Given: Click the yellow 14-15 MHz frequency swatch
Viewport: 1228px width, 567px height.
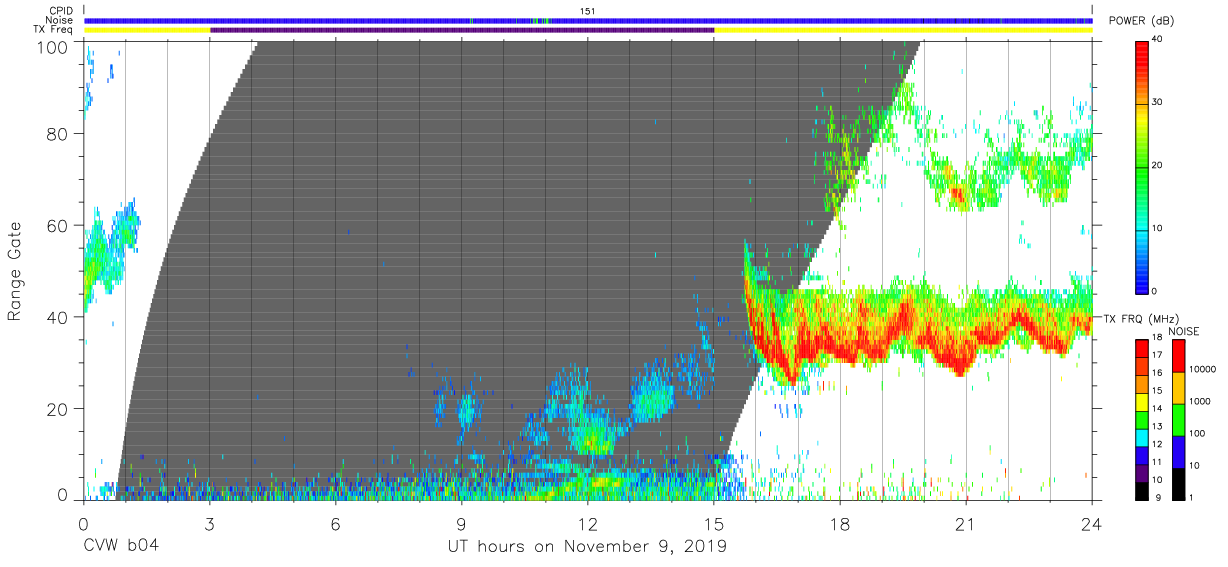Looking at the screenshot, I should [1142, 401].
